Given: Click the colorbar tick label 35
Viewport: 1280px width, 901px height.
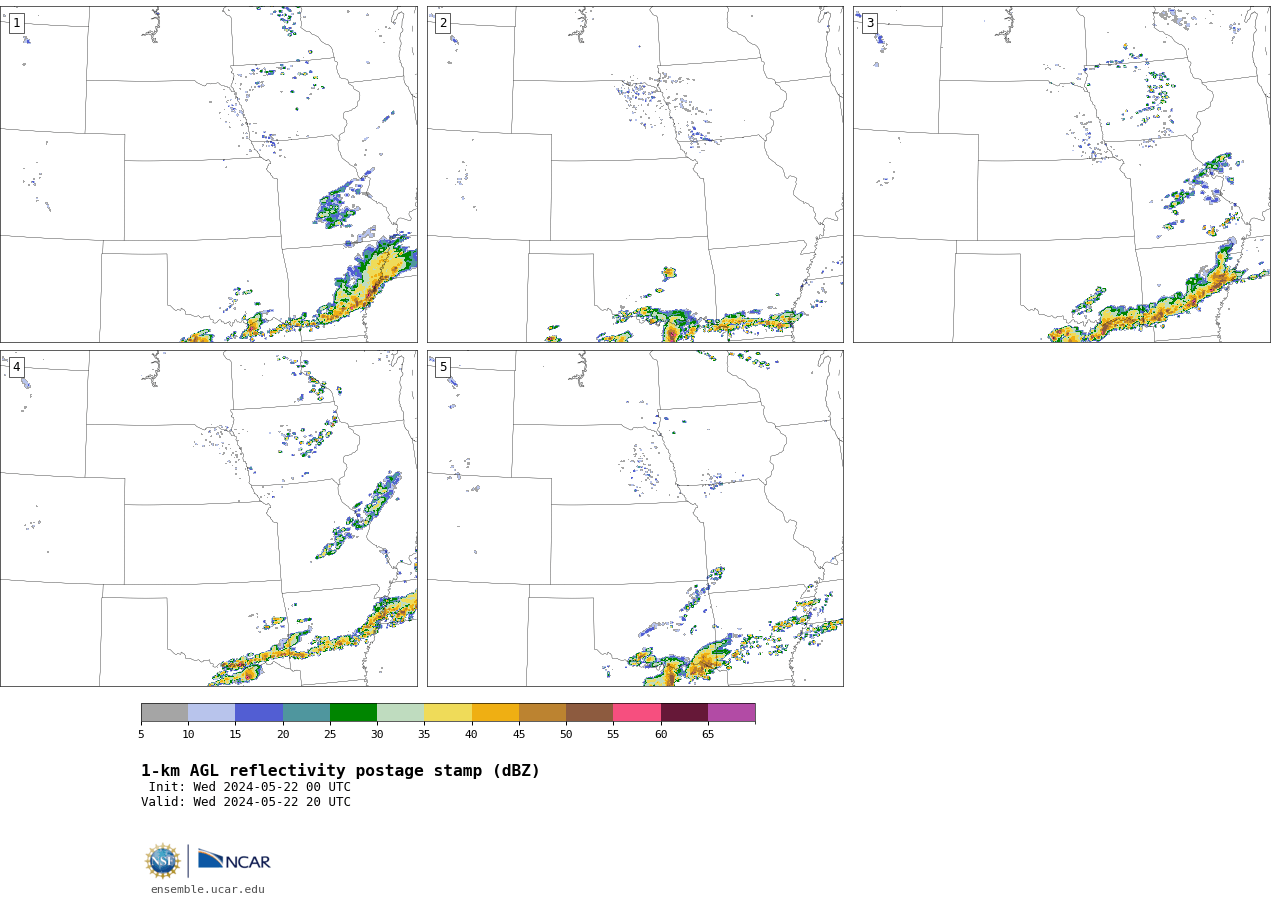Looking at the screenshot, I should (424, 734).
